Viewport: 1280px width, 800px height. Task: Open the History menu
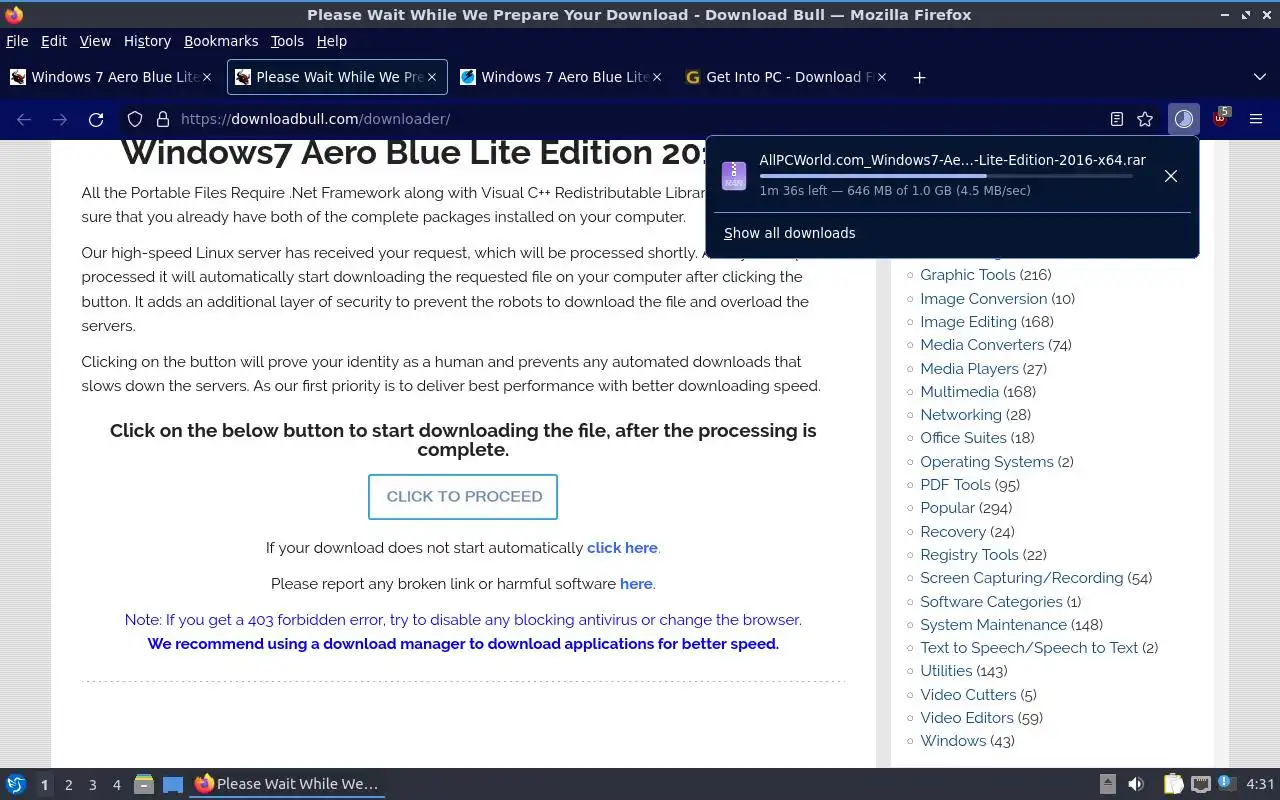click(147, 41)
